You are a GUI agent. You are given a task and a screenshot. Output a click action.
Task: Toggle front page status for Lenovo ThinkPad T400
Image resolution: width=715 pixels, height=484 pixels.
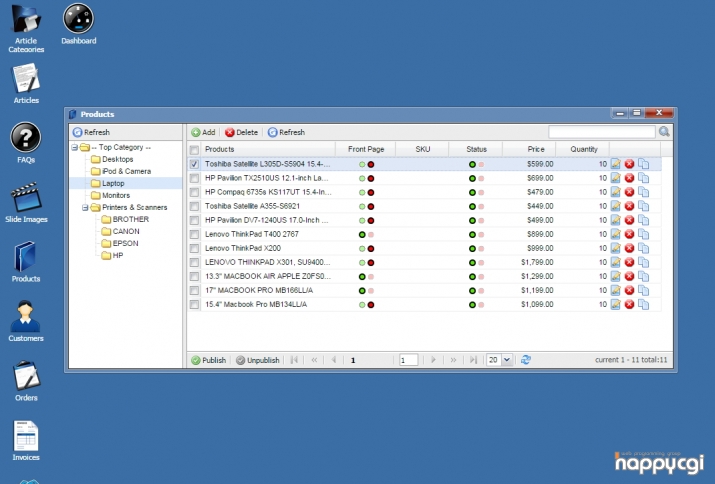click(366, 234)
